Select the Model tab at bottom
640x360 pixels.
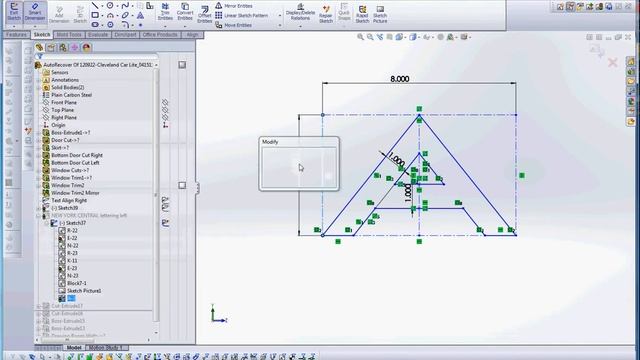74,347
